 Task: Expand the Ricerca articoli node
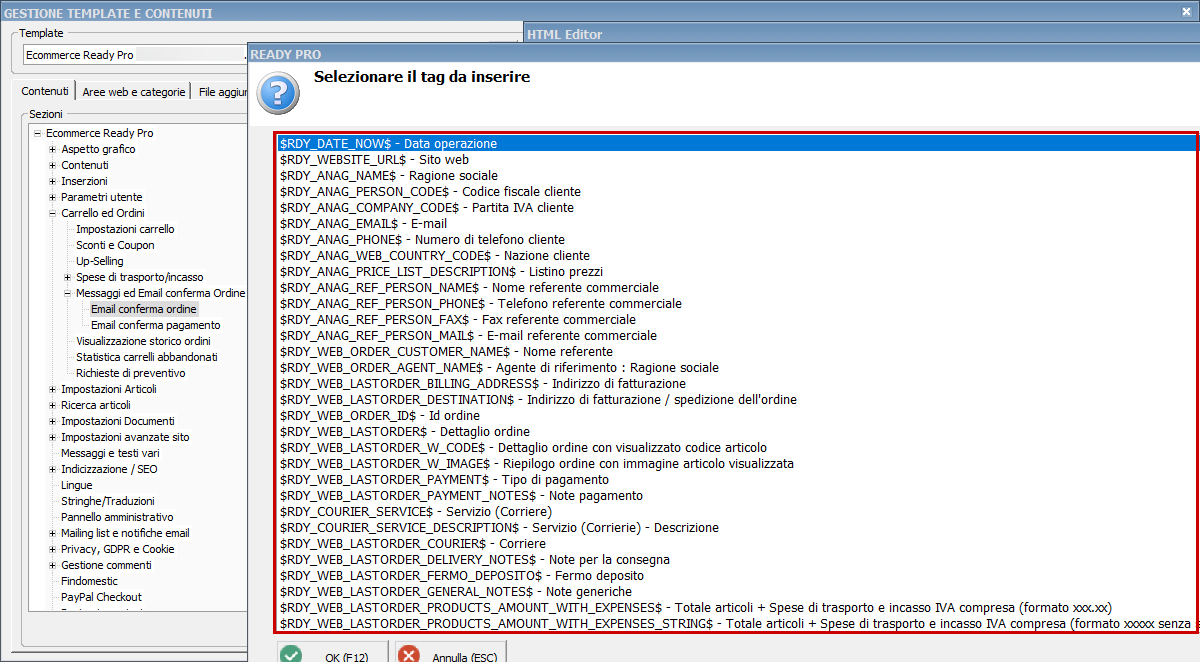coord(52,405)
